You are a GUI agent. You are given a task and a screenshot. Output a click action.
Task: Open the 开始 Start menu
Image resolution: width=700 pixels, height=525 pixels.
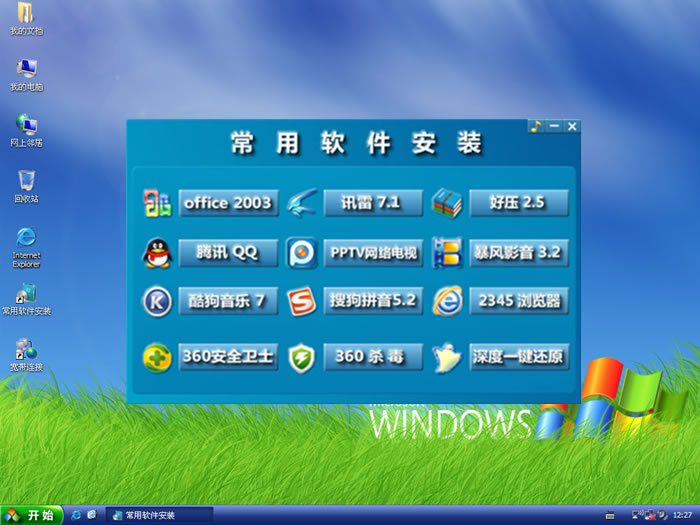click(31, 516)
